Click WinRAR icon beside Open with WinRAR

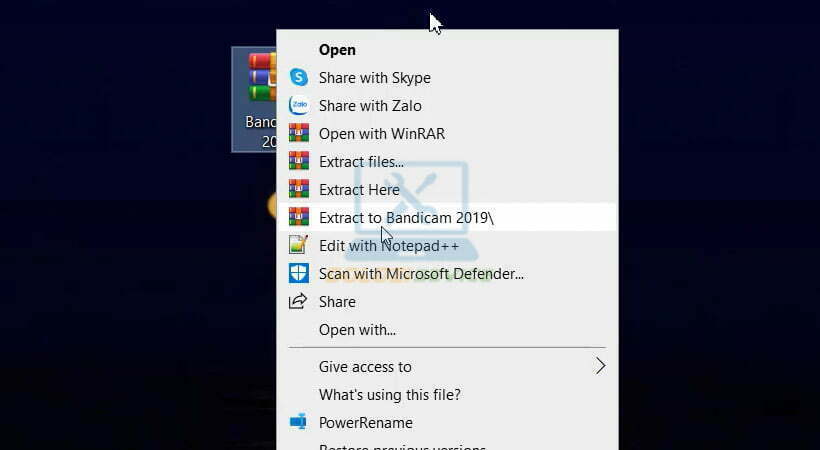tap(298, 134)
